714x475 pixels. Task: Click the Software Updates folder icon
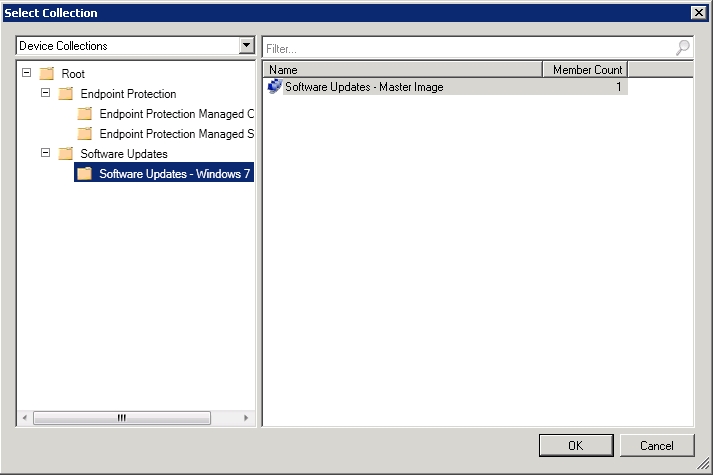point(65,154)
